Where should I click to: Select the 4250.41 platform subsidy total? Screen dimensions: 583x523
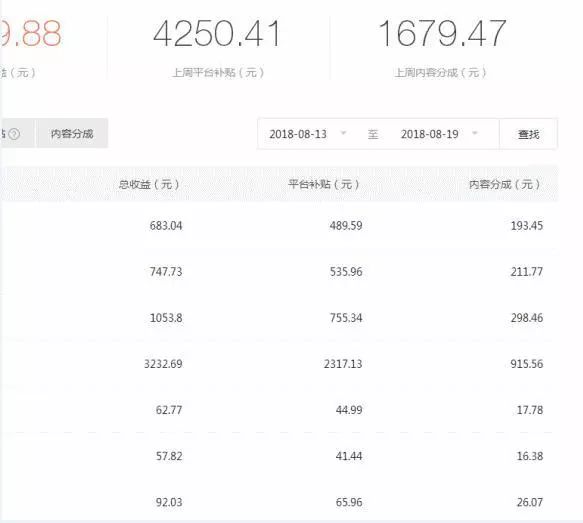(216, 34)
